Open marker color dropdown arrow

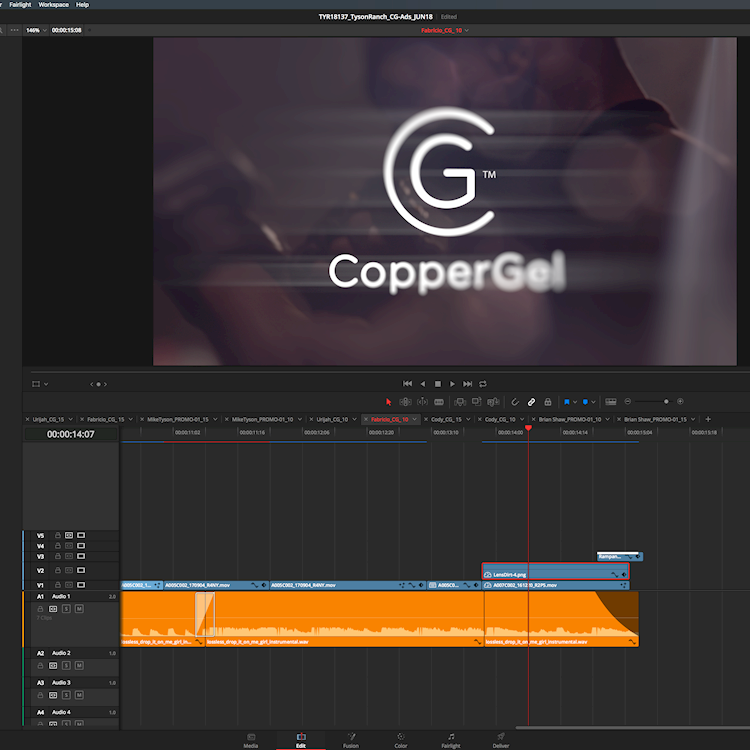tap(593, 402)
